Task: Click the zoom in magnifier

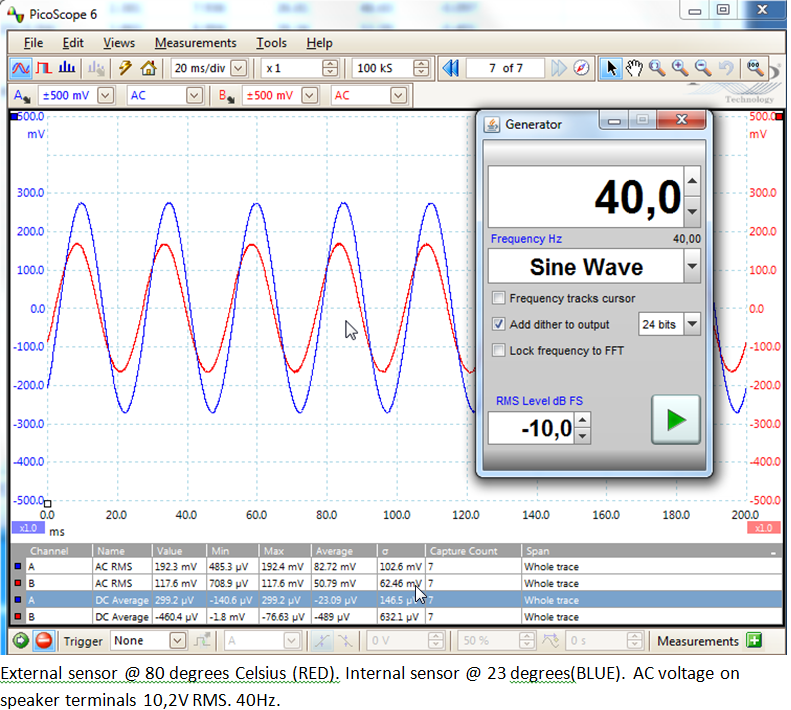Action: [x=680, y=68]
